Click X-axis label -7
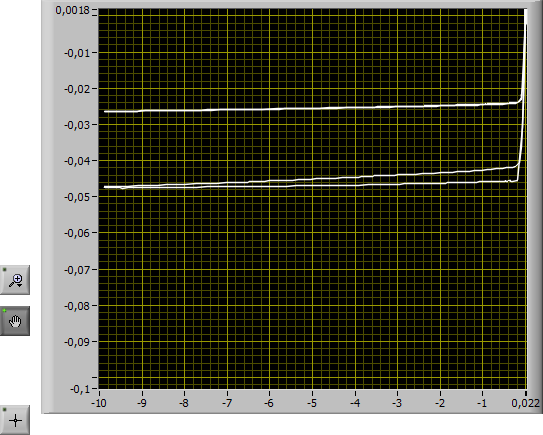 pos(227,403)
